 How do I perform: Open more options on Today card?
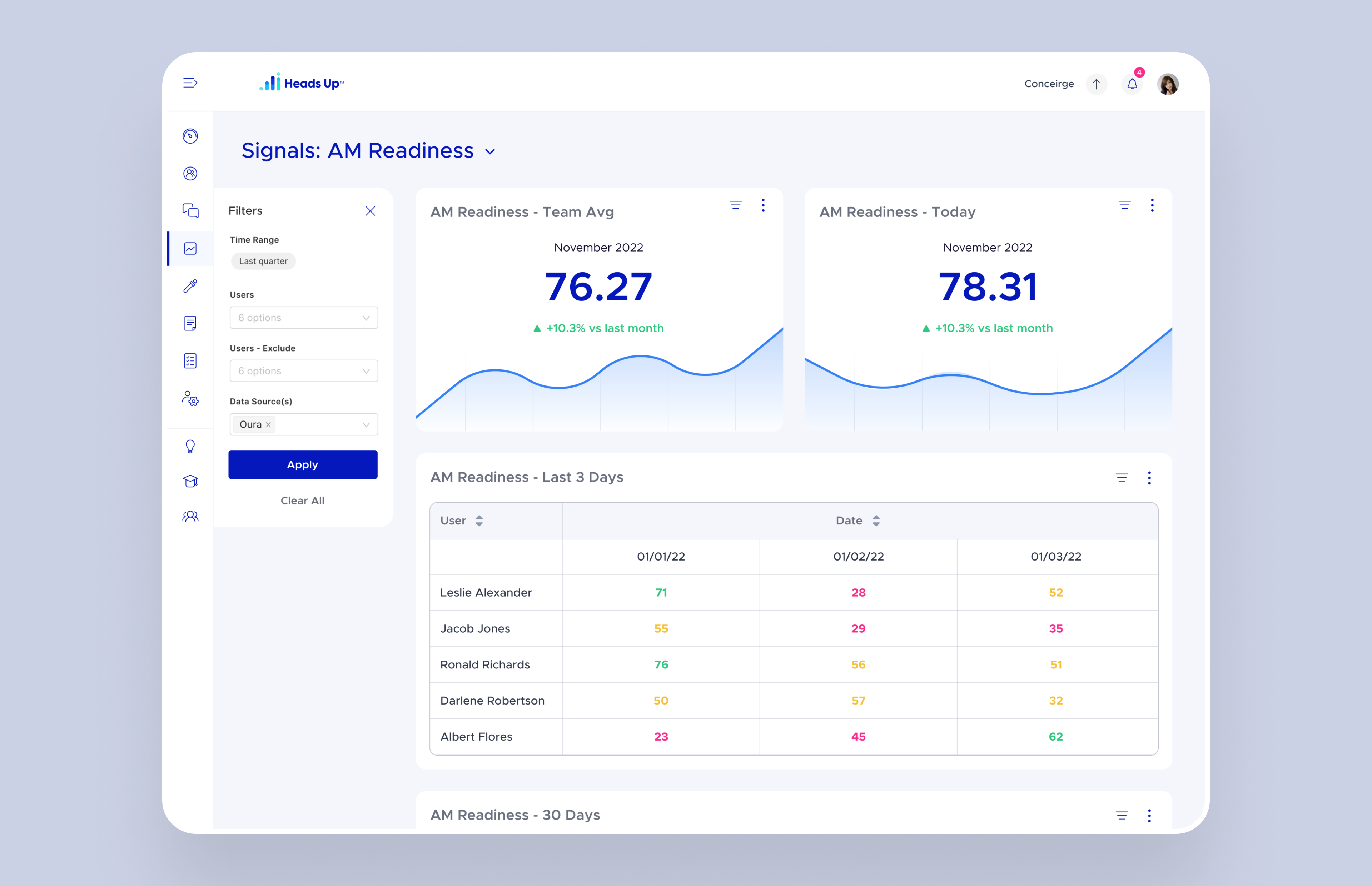pyautogui.click(x=1152, y=205)
